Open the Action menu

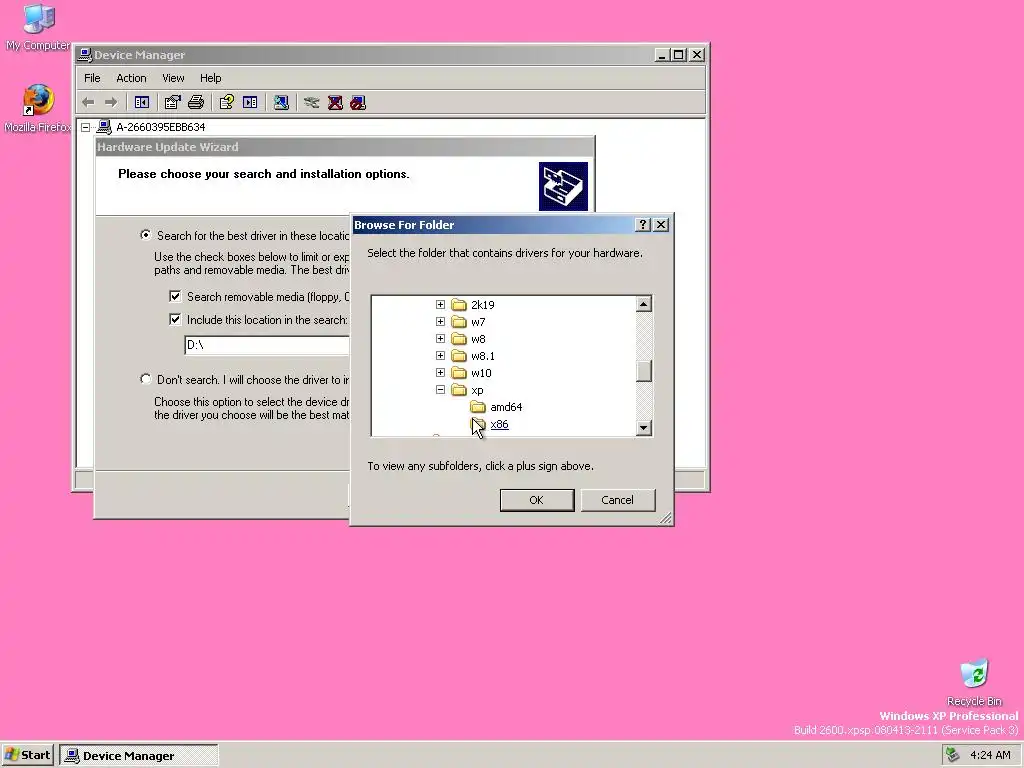pyautogui.click(x=131, y=78)
